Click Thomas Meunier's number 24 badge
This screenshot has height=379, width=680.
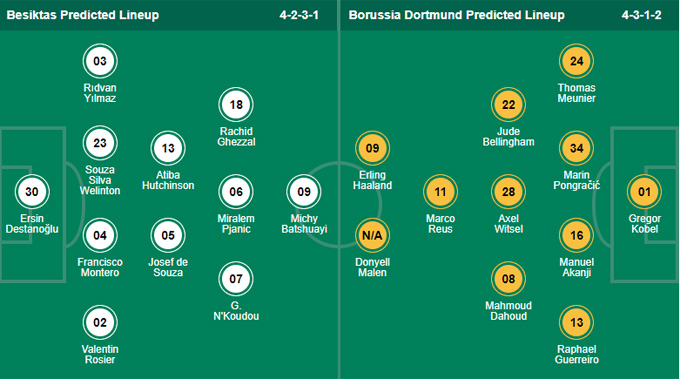coord(577,61)
